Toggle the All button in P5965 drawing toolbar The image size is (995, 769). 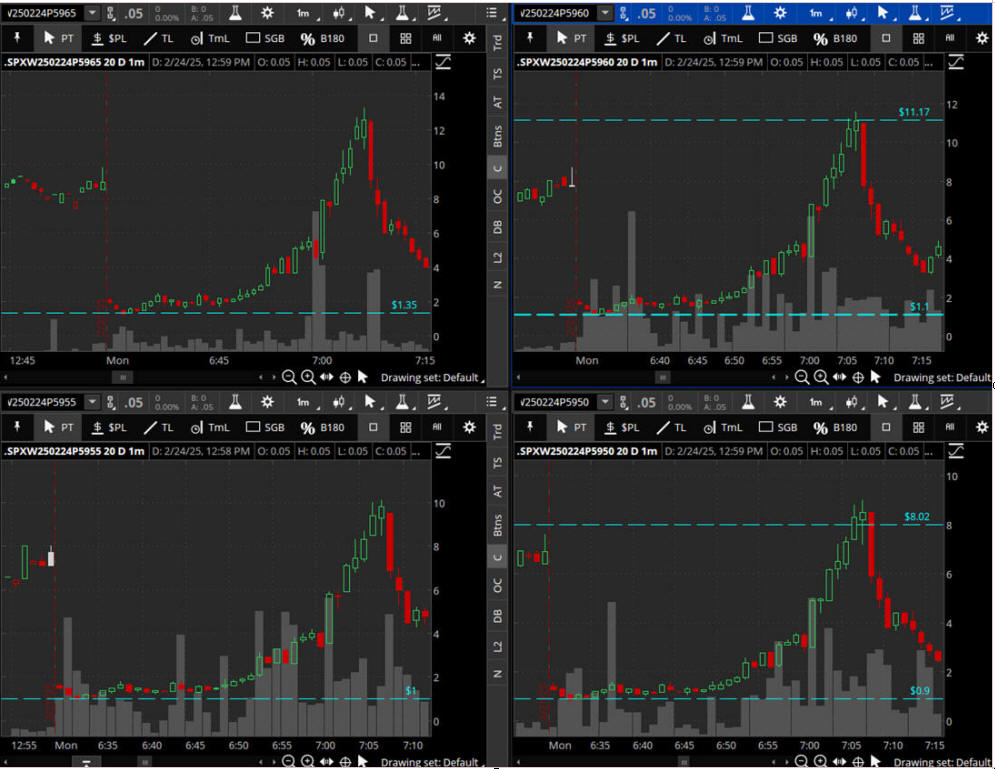point(437,38)
